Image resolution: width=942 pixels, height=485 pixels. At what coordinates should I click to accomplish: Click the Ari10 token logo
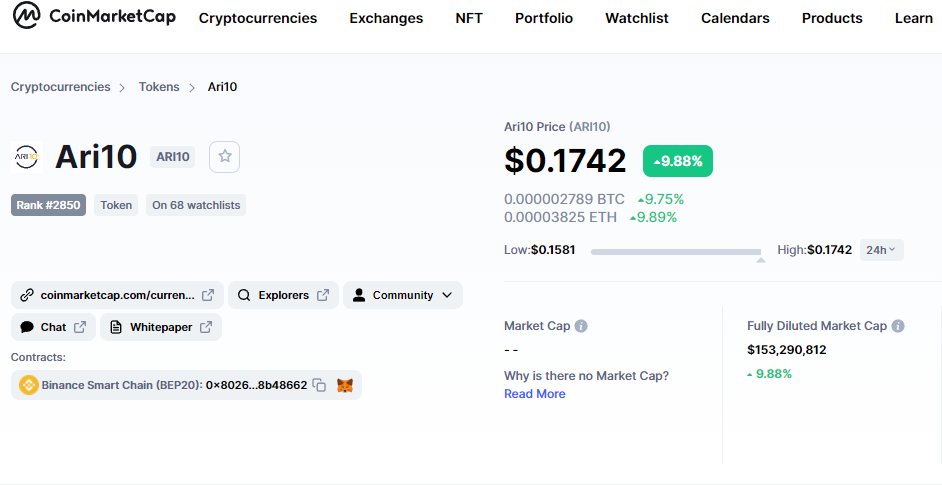tap(26, 157)
